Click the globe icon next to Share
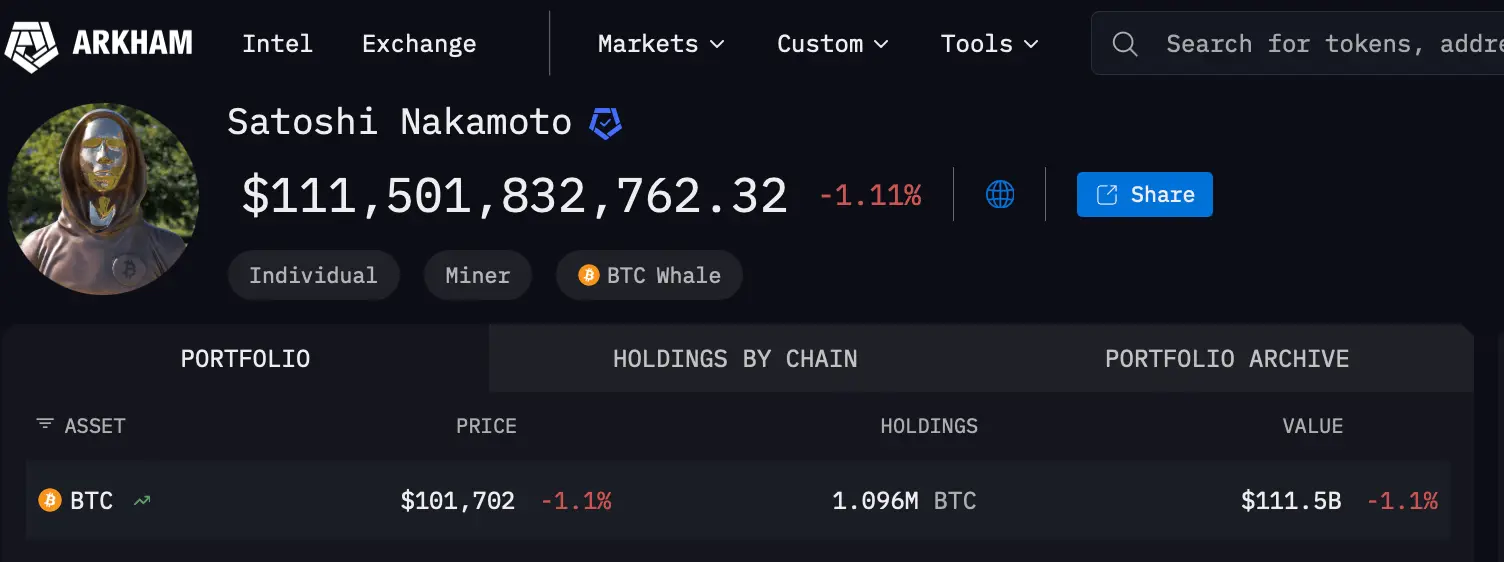 (1000, 194)
